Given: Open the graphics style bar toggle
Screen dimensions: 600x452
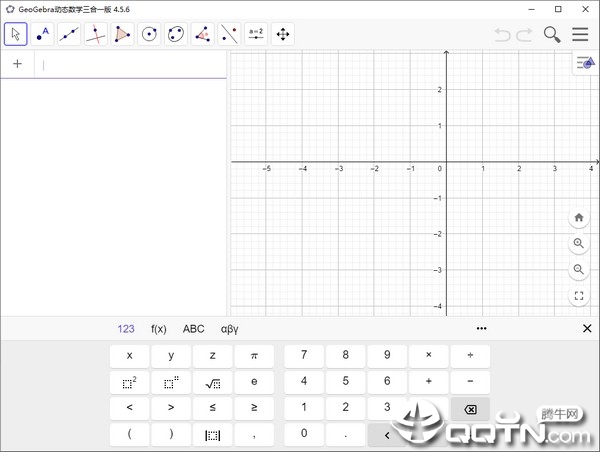Looking at the screenshot, I should [x=586, y=62].
